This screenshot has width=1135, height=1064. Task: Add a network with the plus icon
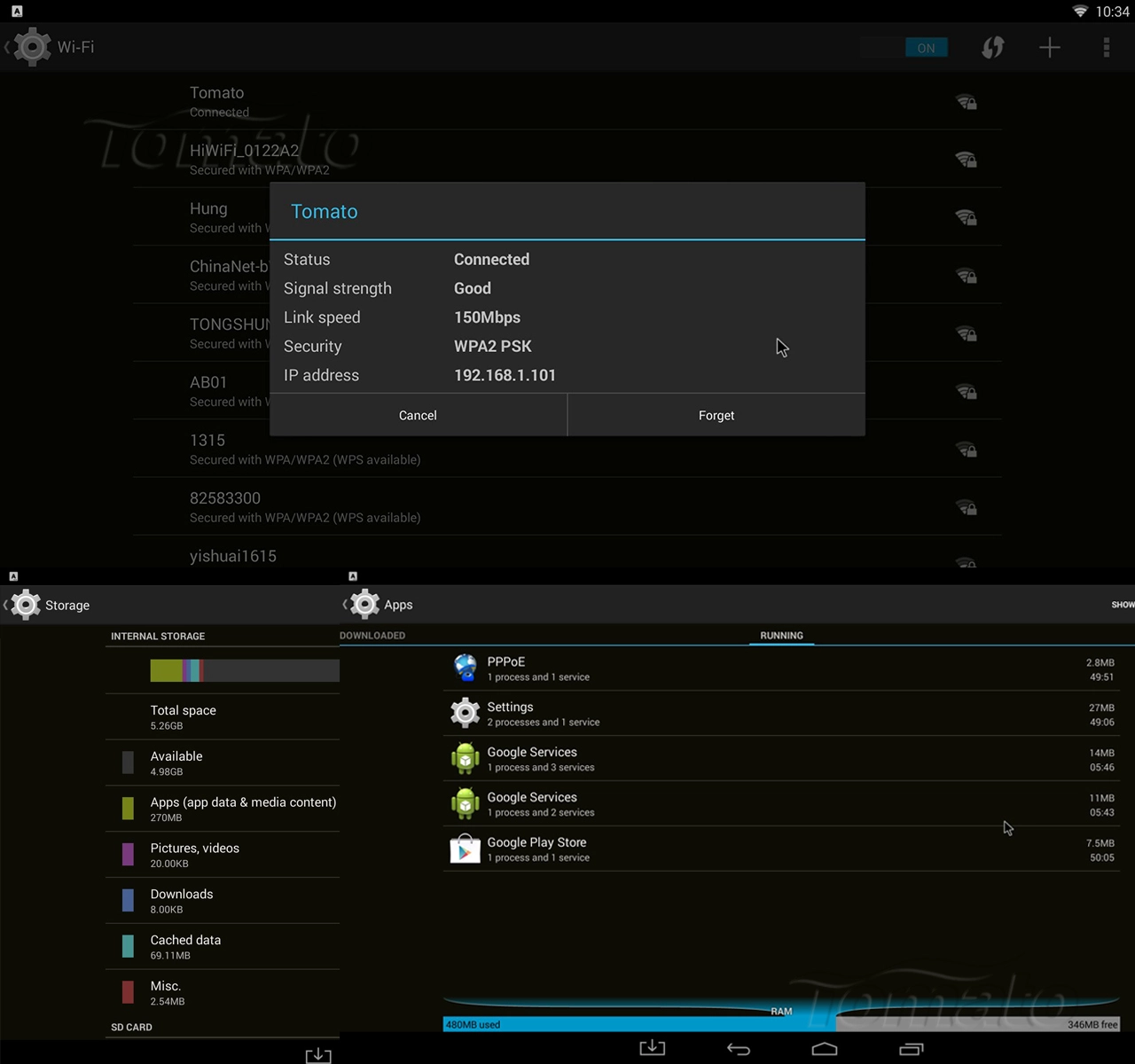pyautogui.click(x=1050, y=47)
